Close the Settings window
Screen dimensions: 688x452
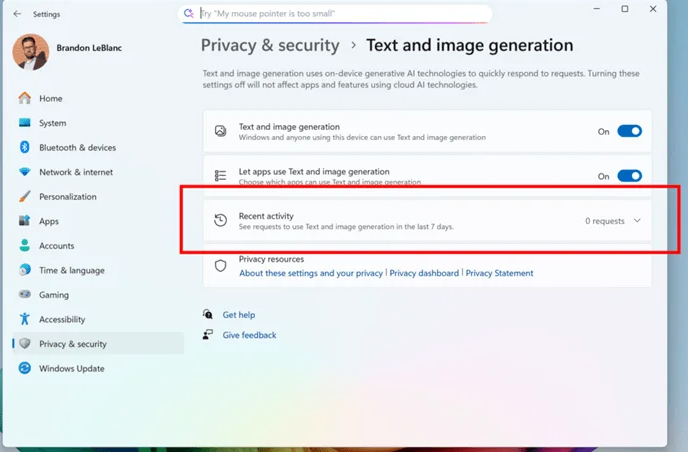[653, 9]
